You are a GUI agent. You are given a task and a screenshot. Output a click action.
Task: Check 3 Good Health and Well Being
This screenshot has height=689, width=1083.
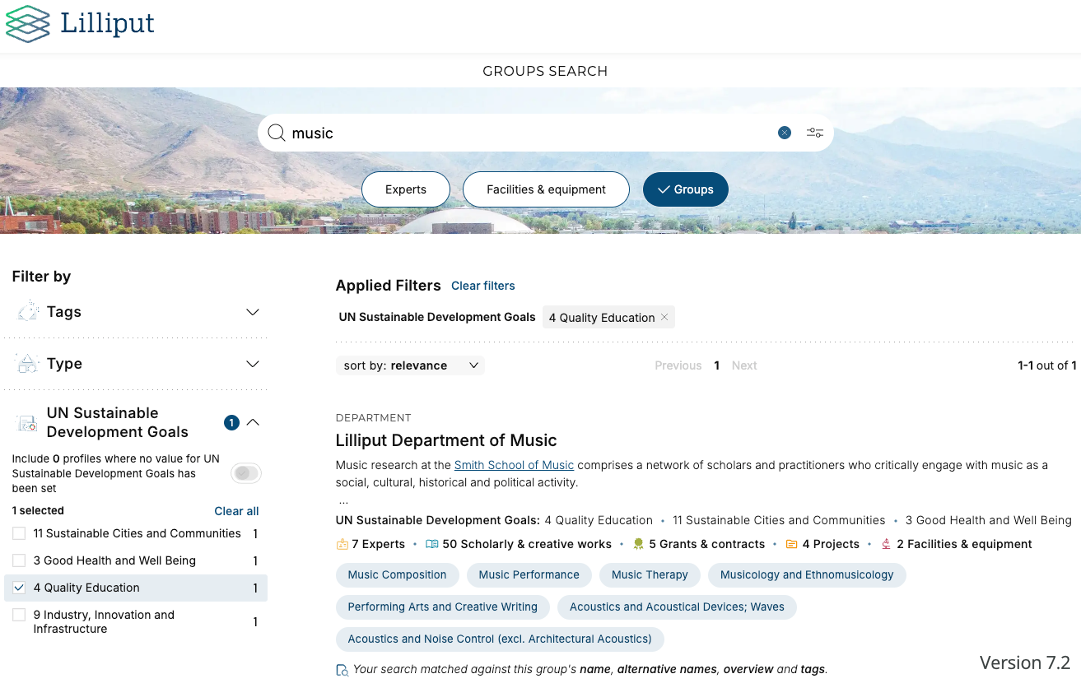[19, 561]
